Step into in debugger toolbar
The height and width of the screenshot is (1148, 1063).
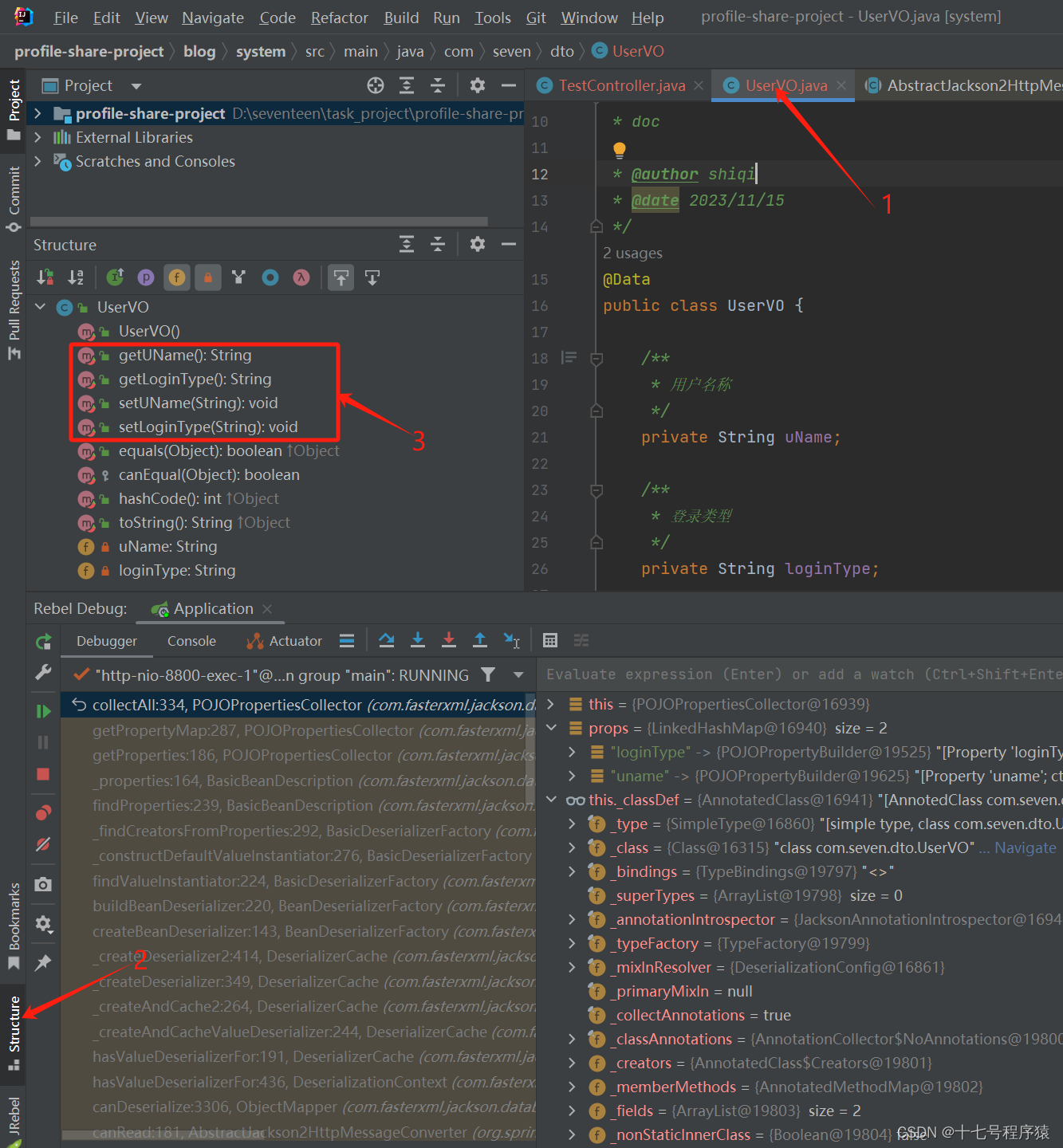418,640
